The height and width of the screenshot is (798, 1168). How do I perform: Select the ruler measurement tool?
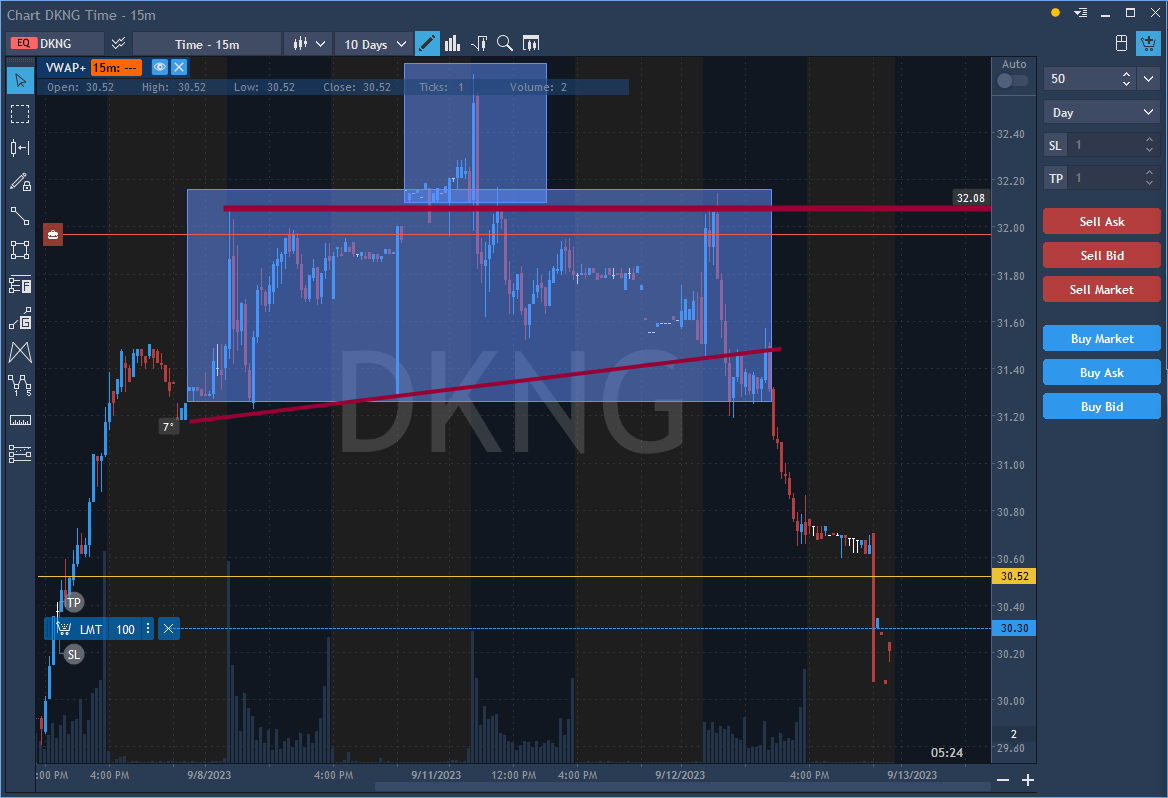click(20, 420)
